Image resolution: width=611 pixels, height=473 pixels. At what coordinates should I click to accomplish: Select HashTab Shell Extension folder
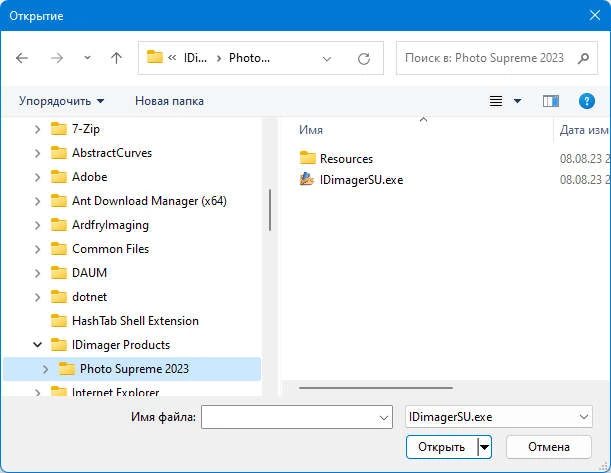tap(135, 321)
